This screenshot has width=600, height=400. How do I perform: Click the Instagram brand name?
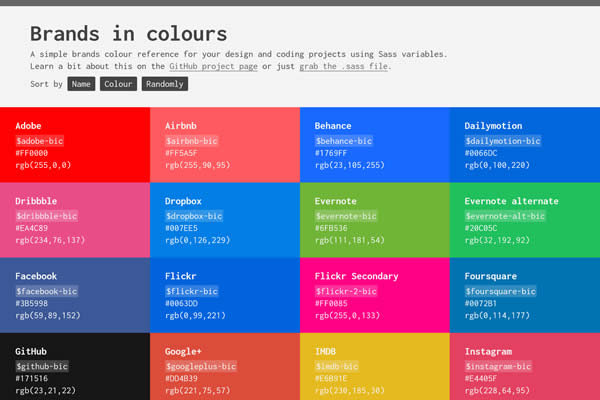click(x=488, y=351)
